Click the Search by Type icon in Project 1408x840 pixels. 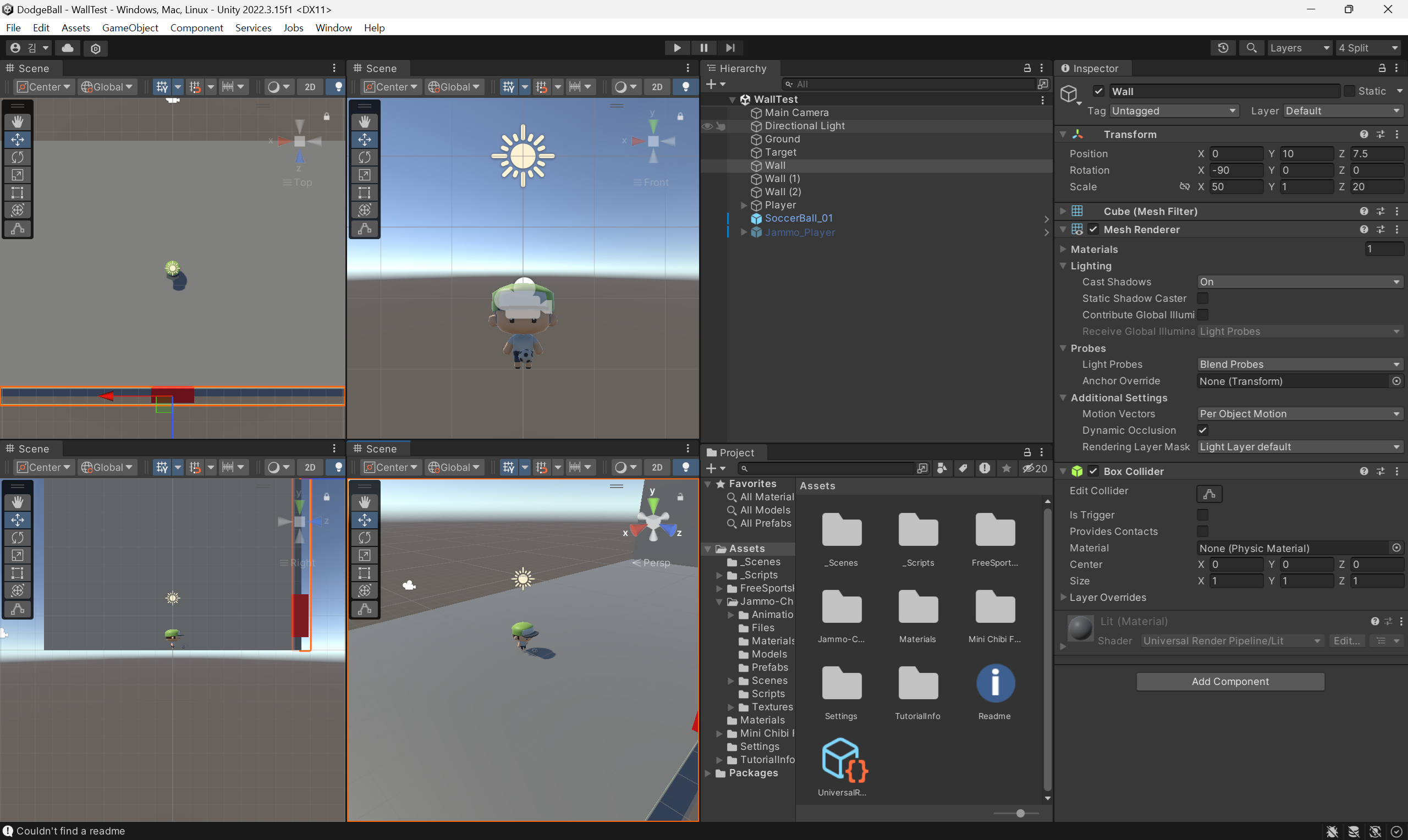coord(942,468)
